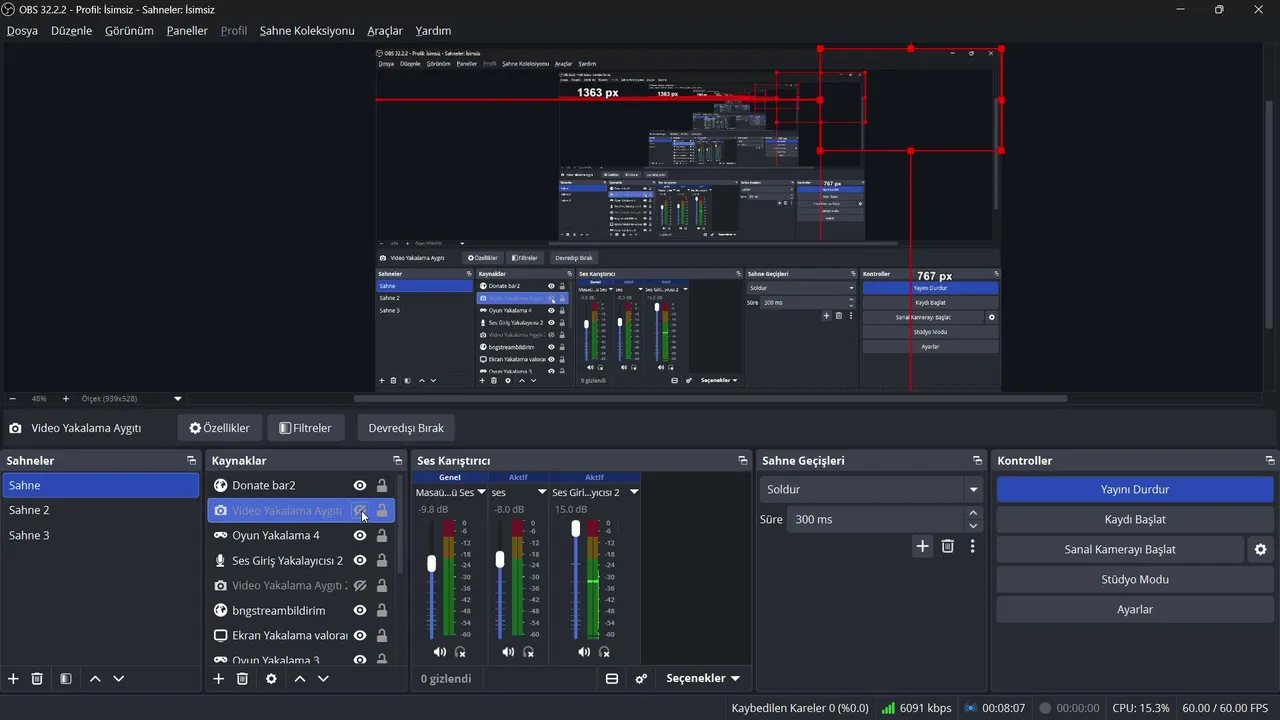Open the Dosya menu
The height and width of the screenshot is (720, 1280).
[x=22, y=31]
